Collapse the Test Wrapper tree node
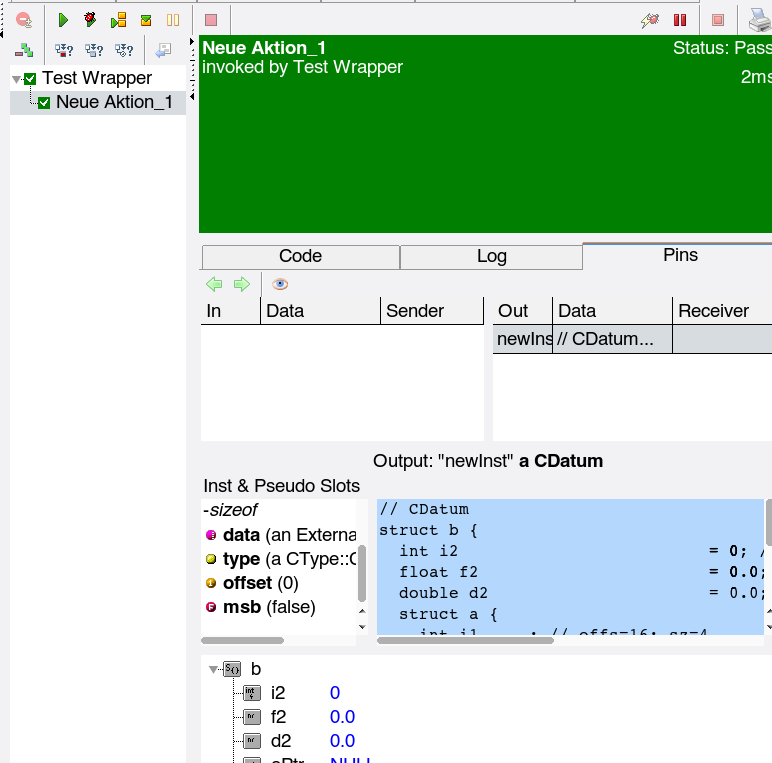 17,79
